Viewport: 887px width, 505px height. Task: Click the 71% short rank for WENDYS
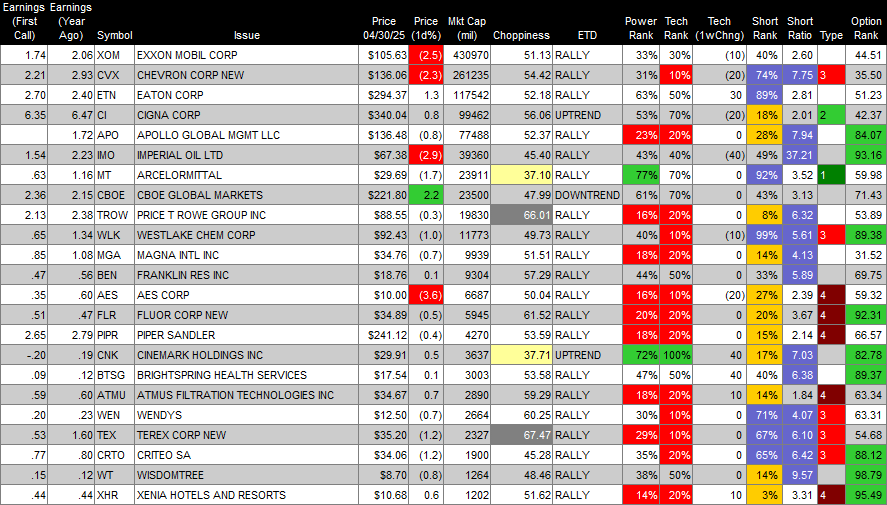click(x=765, y=415)
